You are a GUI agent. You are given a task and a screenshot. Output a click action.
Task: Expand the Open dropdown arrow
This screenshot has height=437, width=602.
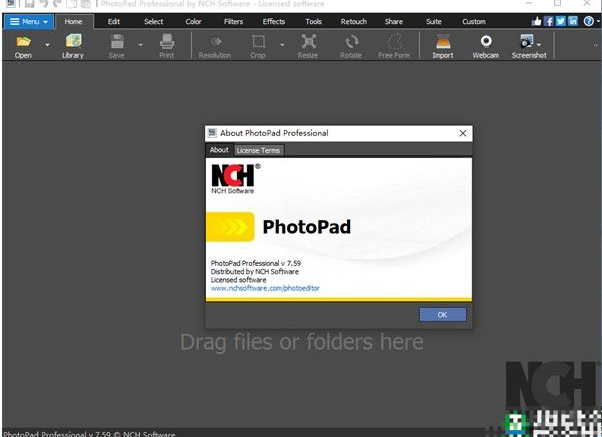pyautogui.click(x=47, y=45)
